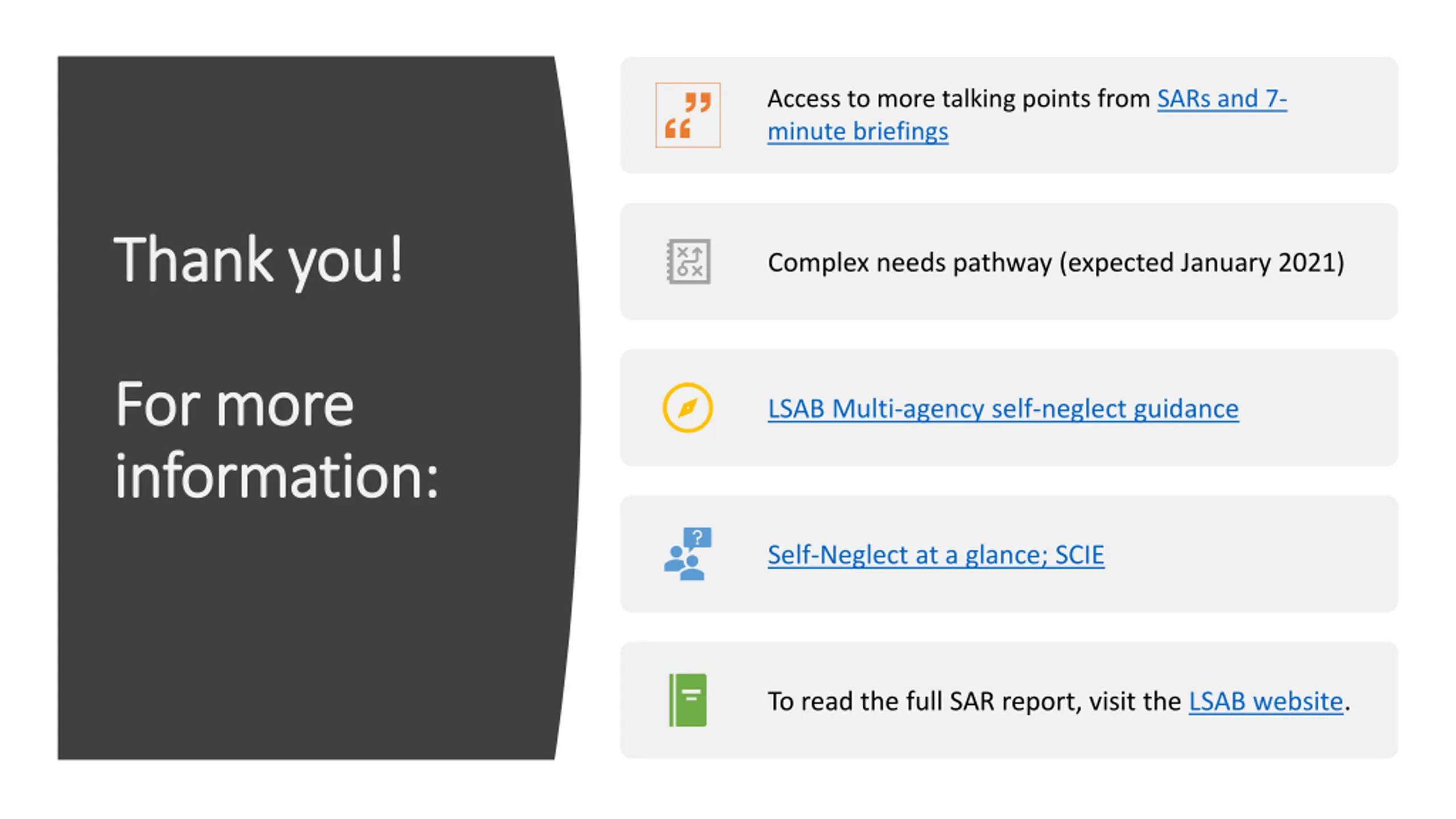1456x819 pixels.
Task: Click the orange quotation marks icon
Action: click(688, 115)
